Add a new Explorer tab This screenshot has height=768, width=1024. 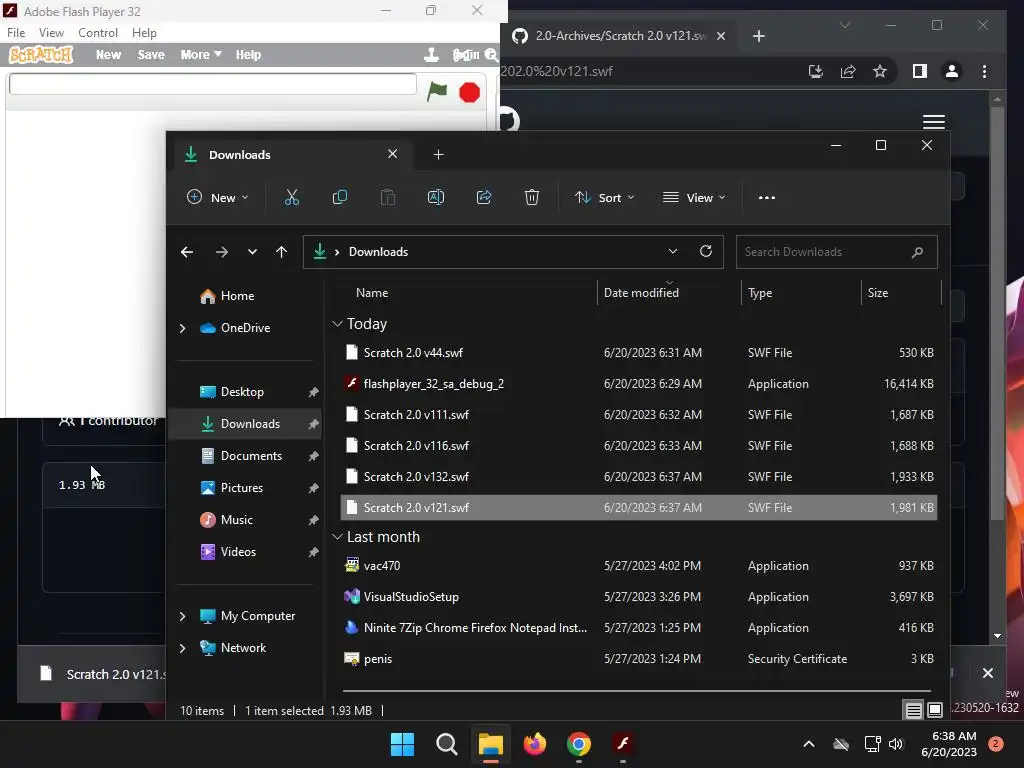point(438,155)
